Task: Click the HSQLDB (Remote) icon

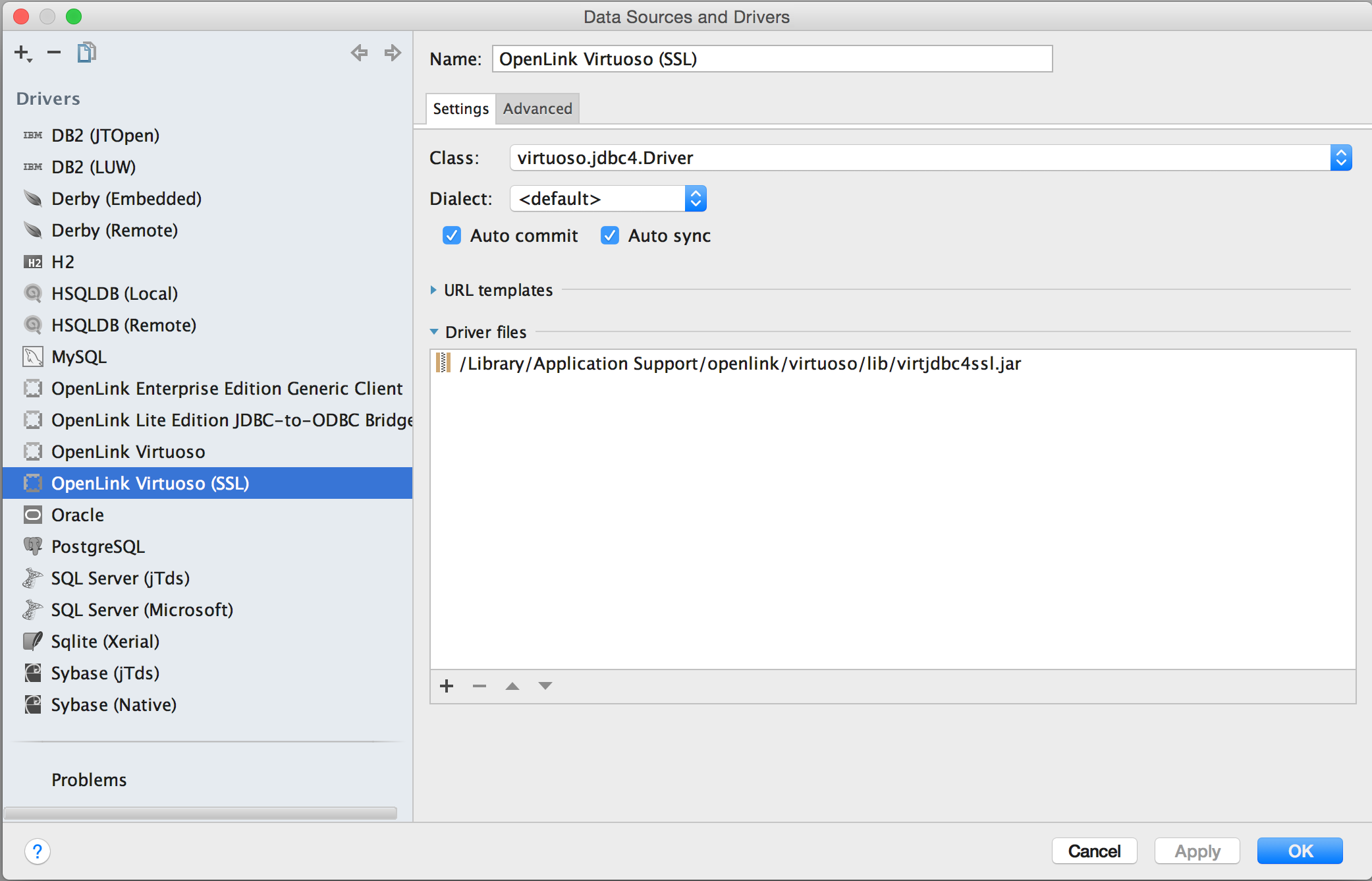Action: point(33,325)
